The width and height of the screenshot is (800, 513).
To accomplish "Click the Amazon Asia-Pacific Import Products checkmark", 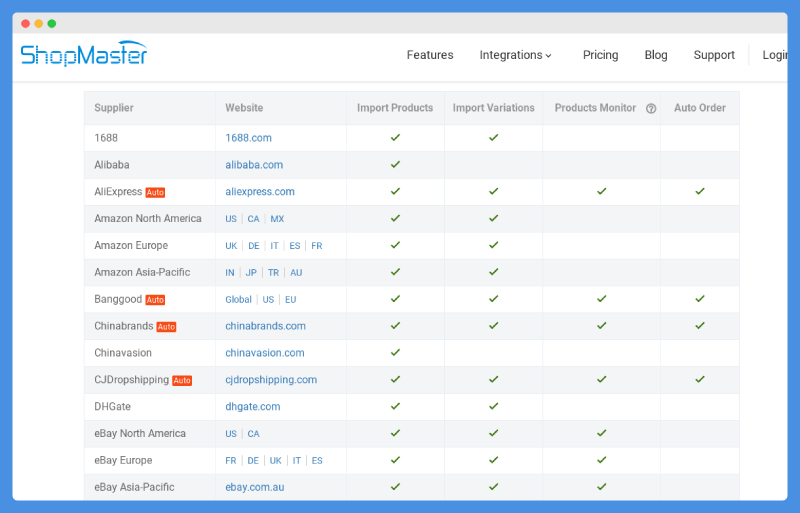I will tap(395, 272).
